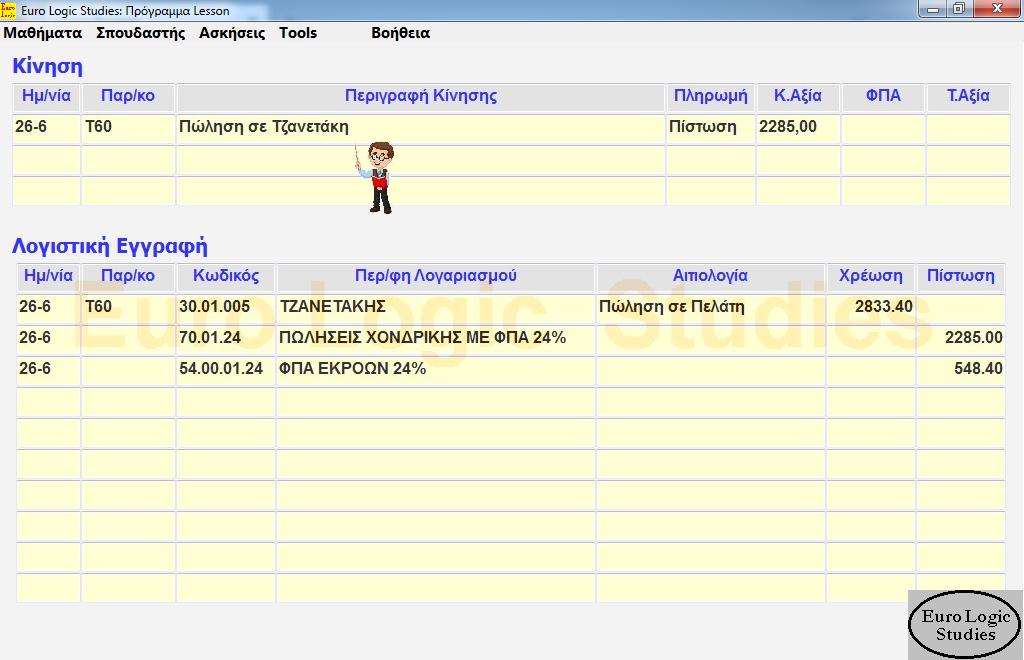The height and width of the screenshot is (660, 1024).
Task: Open the Tools menu
Action: coord(298,33)
